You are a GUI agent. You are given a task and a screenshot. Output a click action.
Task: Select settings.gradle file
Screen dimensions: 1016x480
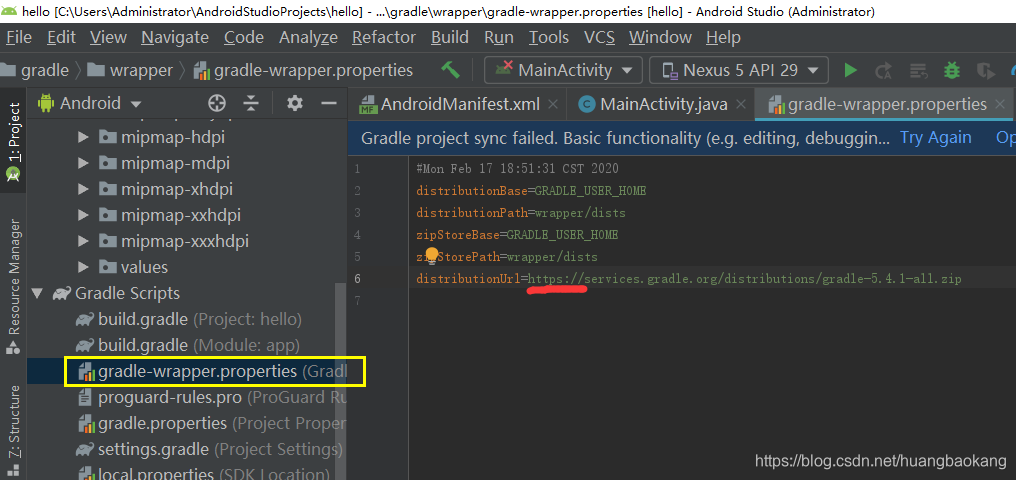tap(209, 449)
